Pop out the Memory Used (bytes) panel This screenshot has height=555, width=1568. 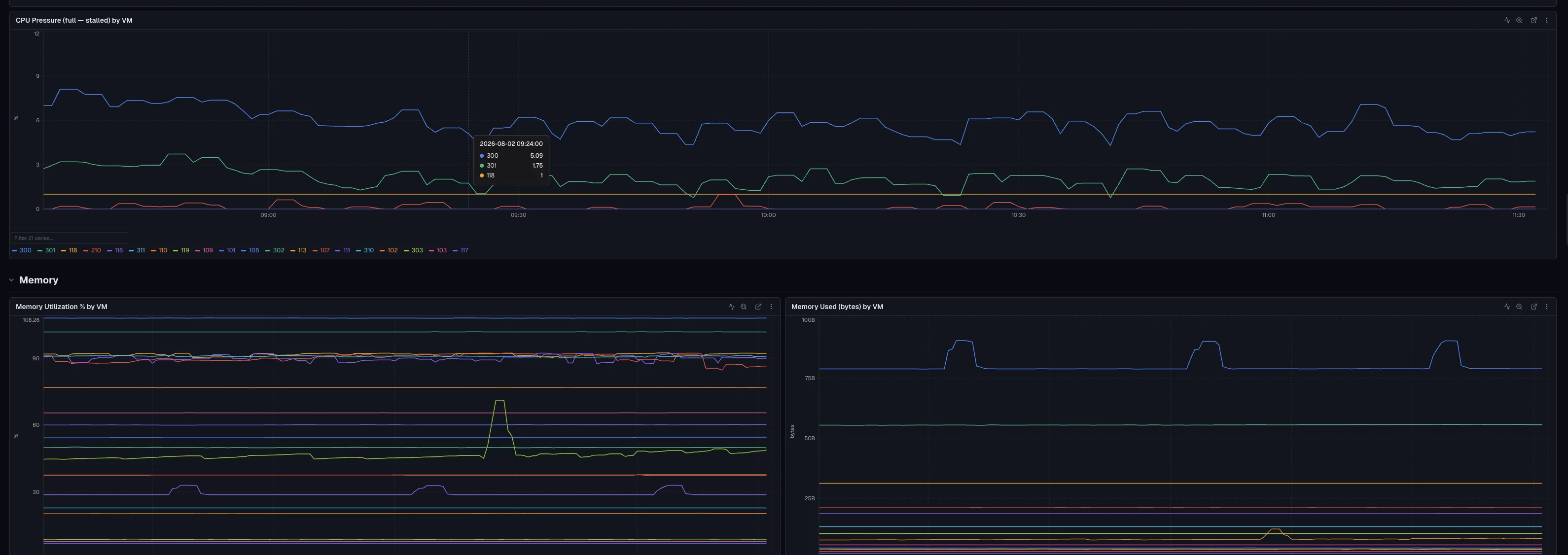1534,307
